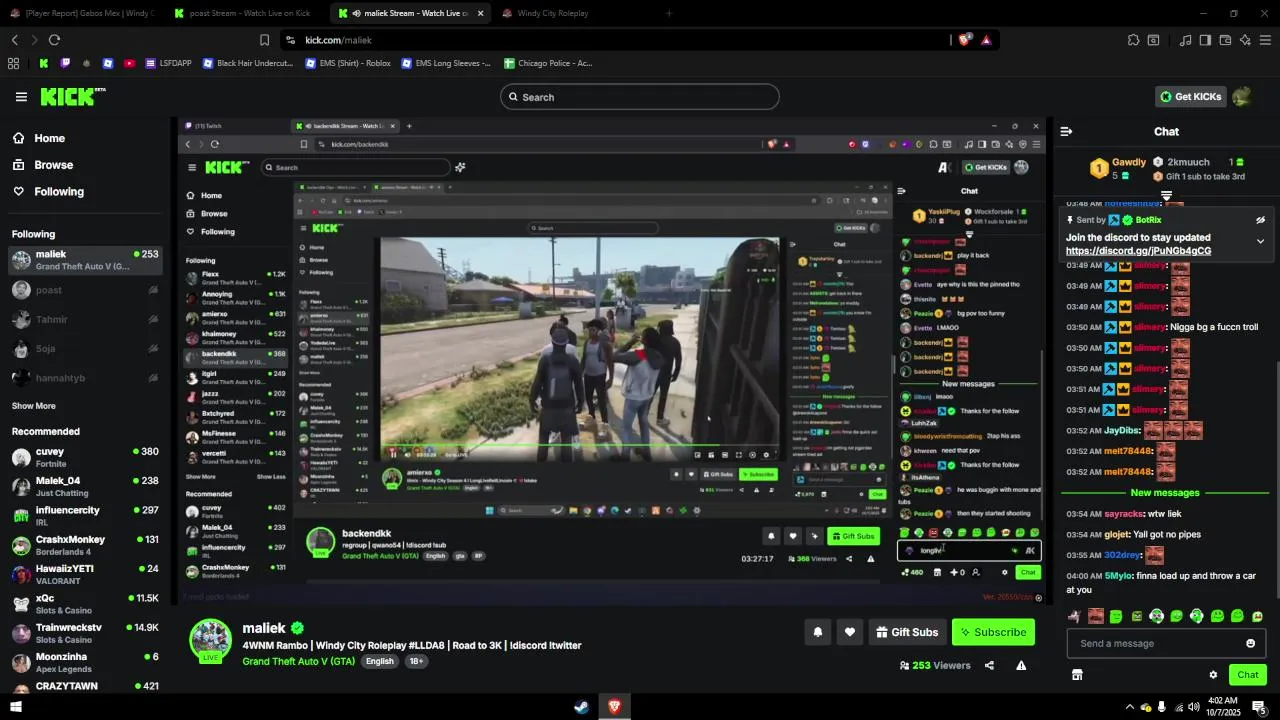The image size is (1280, 720).
Task: Follow maliek with the heart button
Action: [x=850, y=632]
